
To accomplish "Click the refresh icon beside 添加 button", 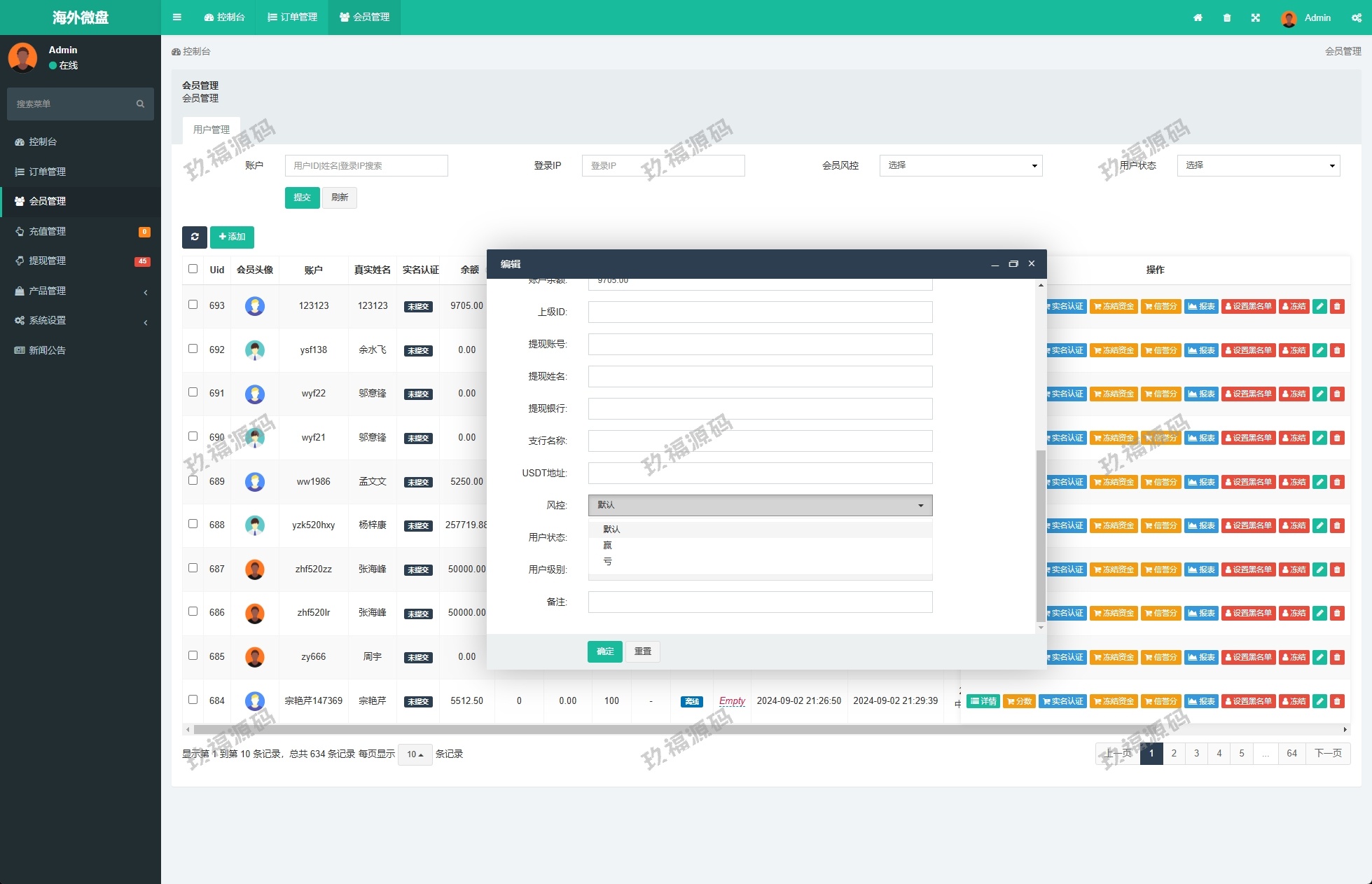I will click(195, 237).
